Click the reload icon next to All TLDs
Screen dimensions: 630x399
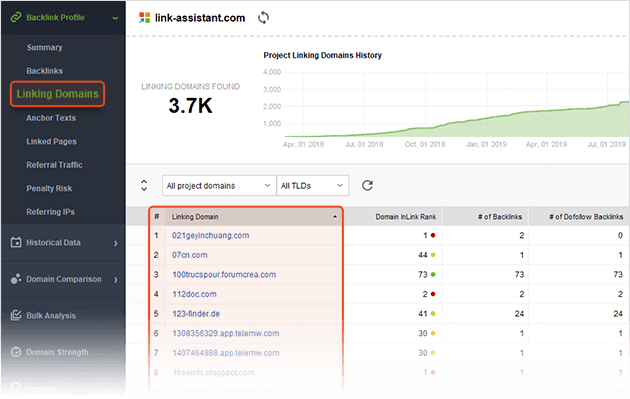367,185
